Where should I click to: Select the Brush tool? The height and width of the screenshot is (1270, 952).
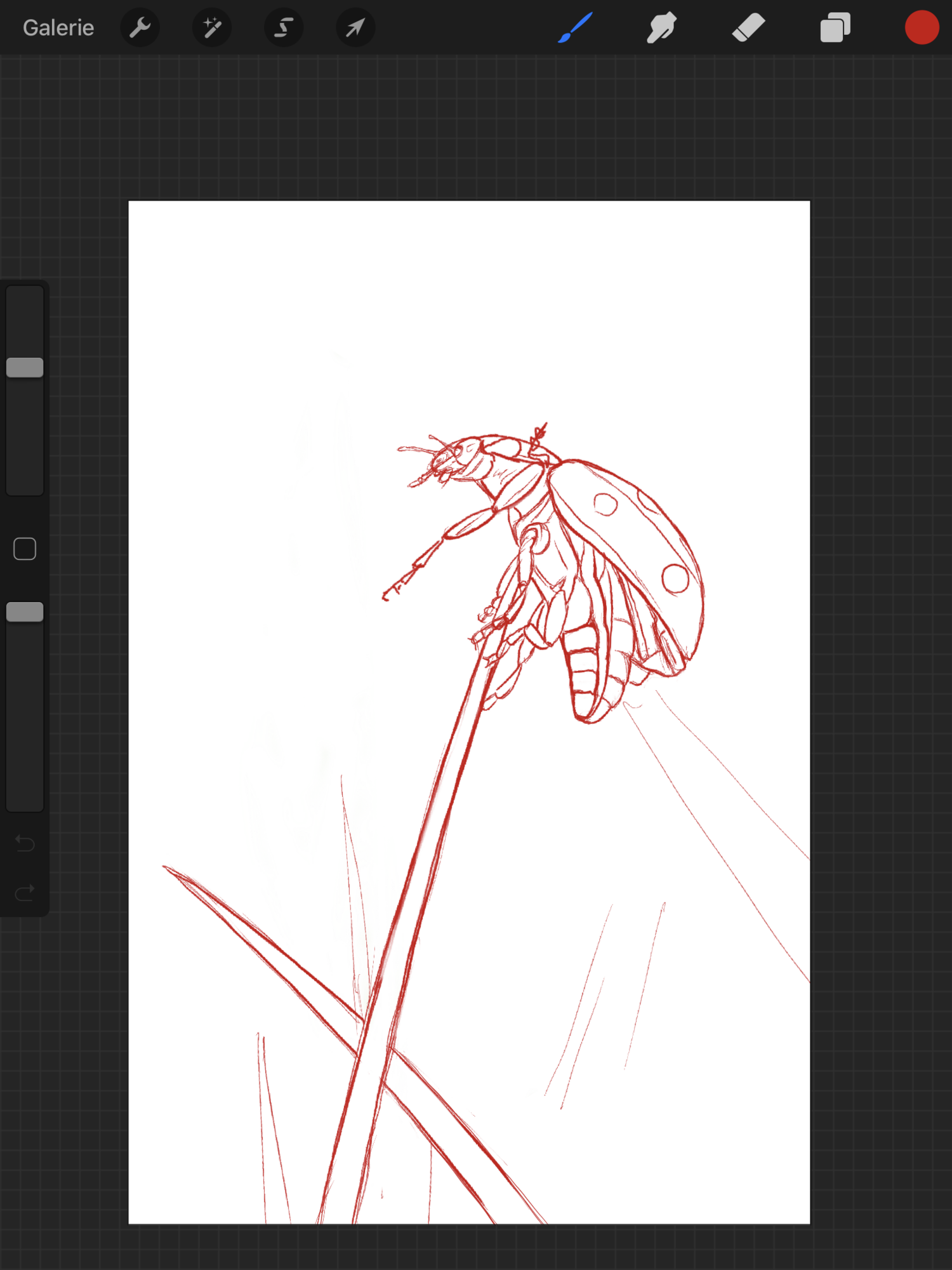[576, 28]
